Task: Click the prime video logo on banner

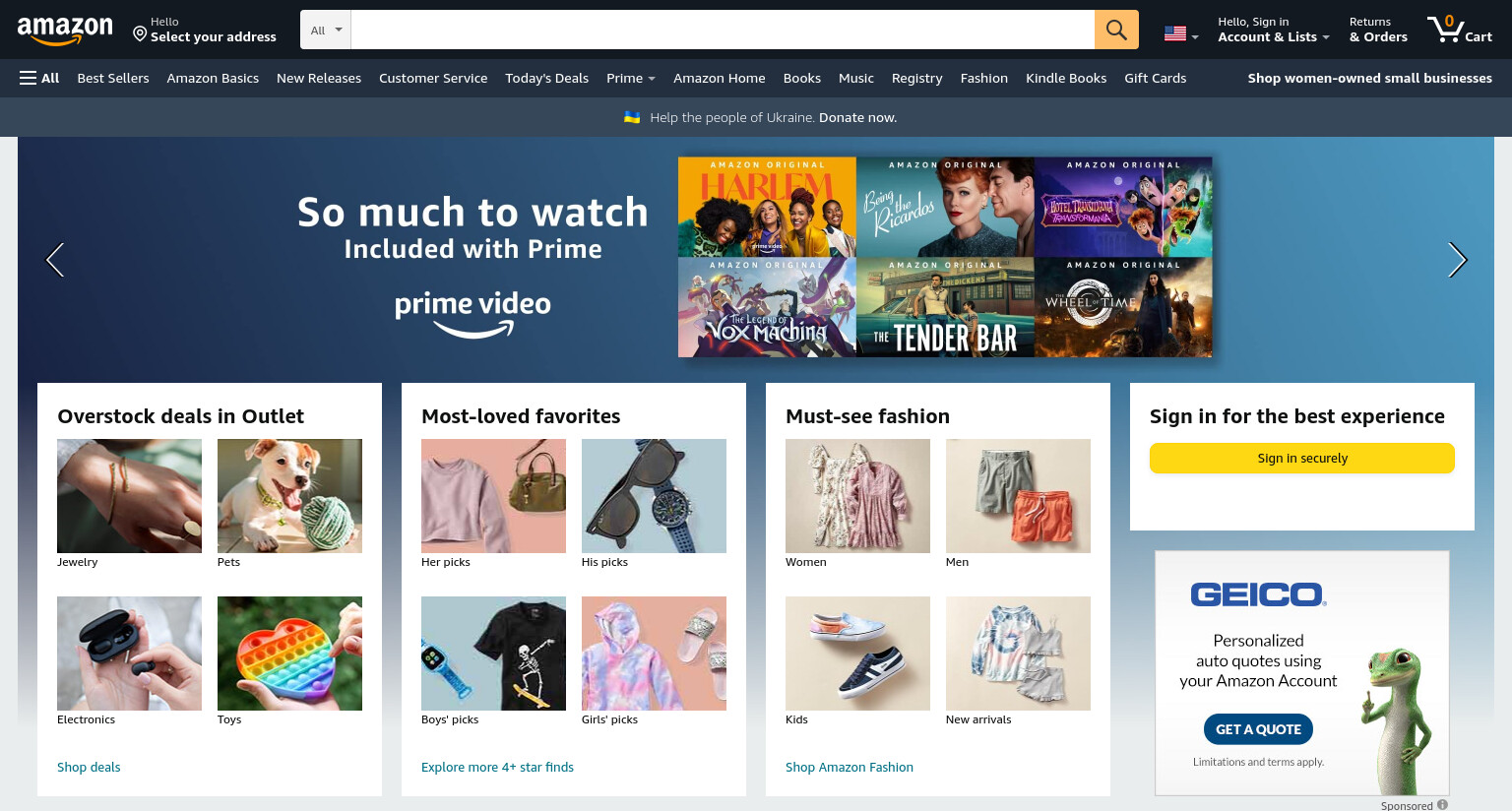Action: pyautogui.click(x=472, y=314)
